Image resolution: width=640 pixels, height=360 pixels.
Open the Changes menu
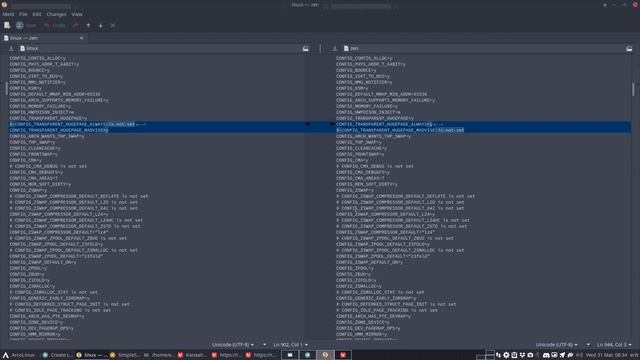pyautogui.click(x=56, y=14)
